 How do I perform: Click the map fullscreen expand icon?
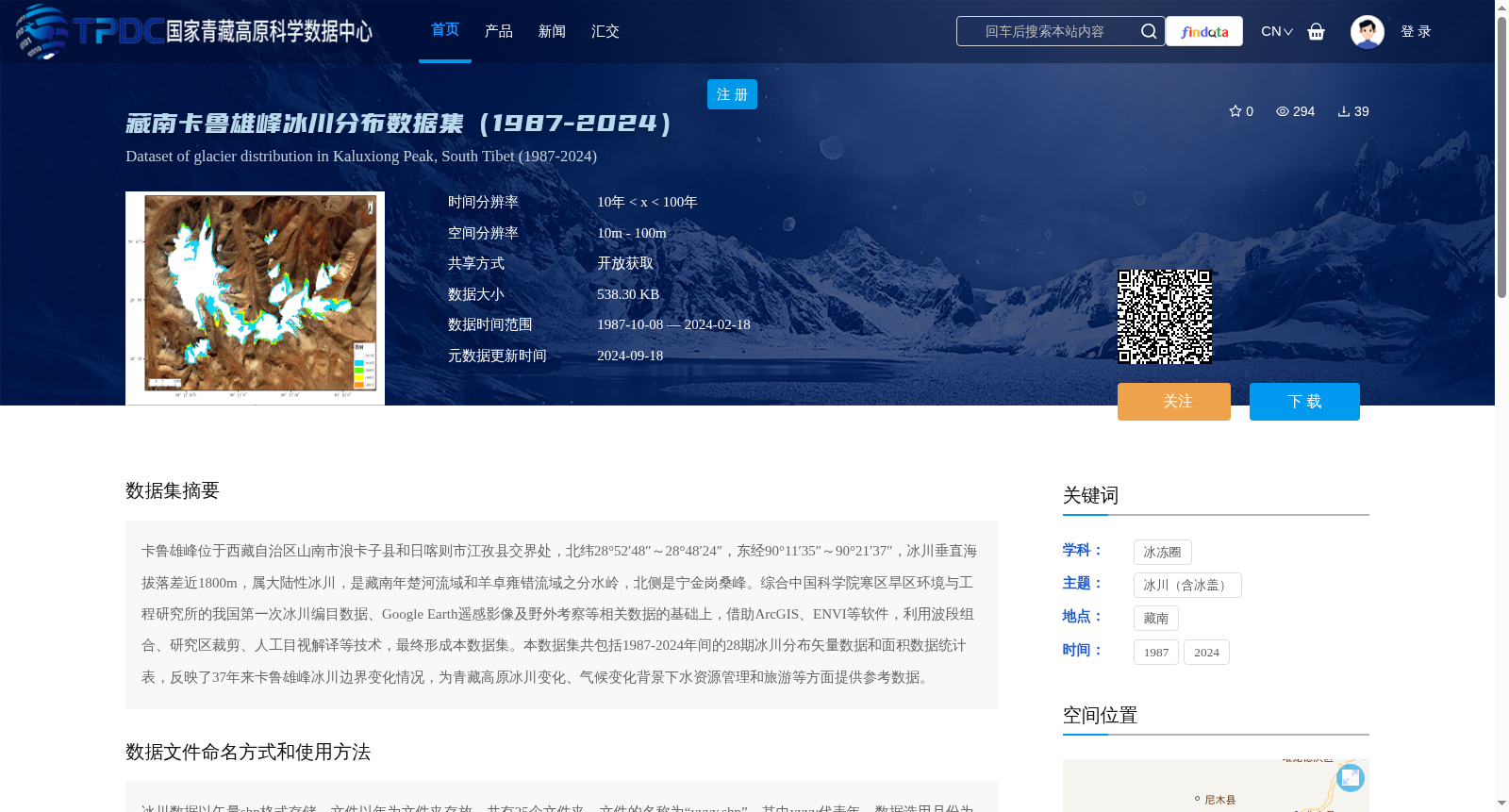[1351, 777]
